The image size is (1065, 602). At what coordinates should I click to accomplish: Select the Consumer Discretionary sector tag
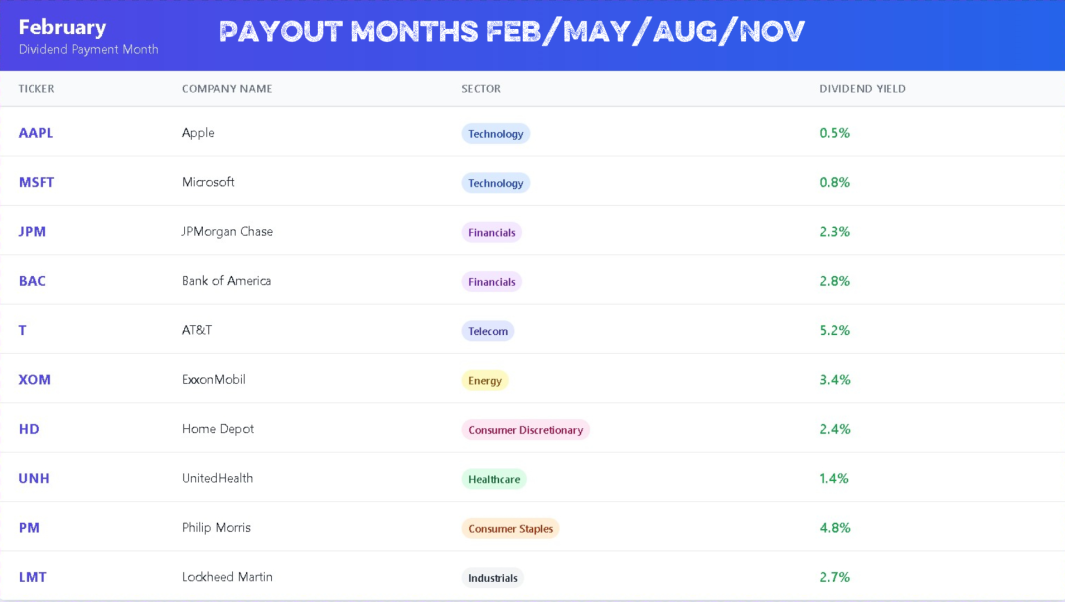point(526,430)
